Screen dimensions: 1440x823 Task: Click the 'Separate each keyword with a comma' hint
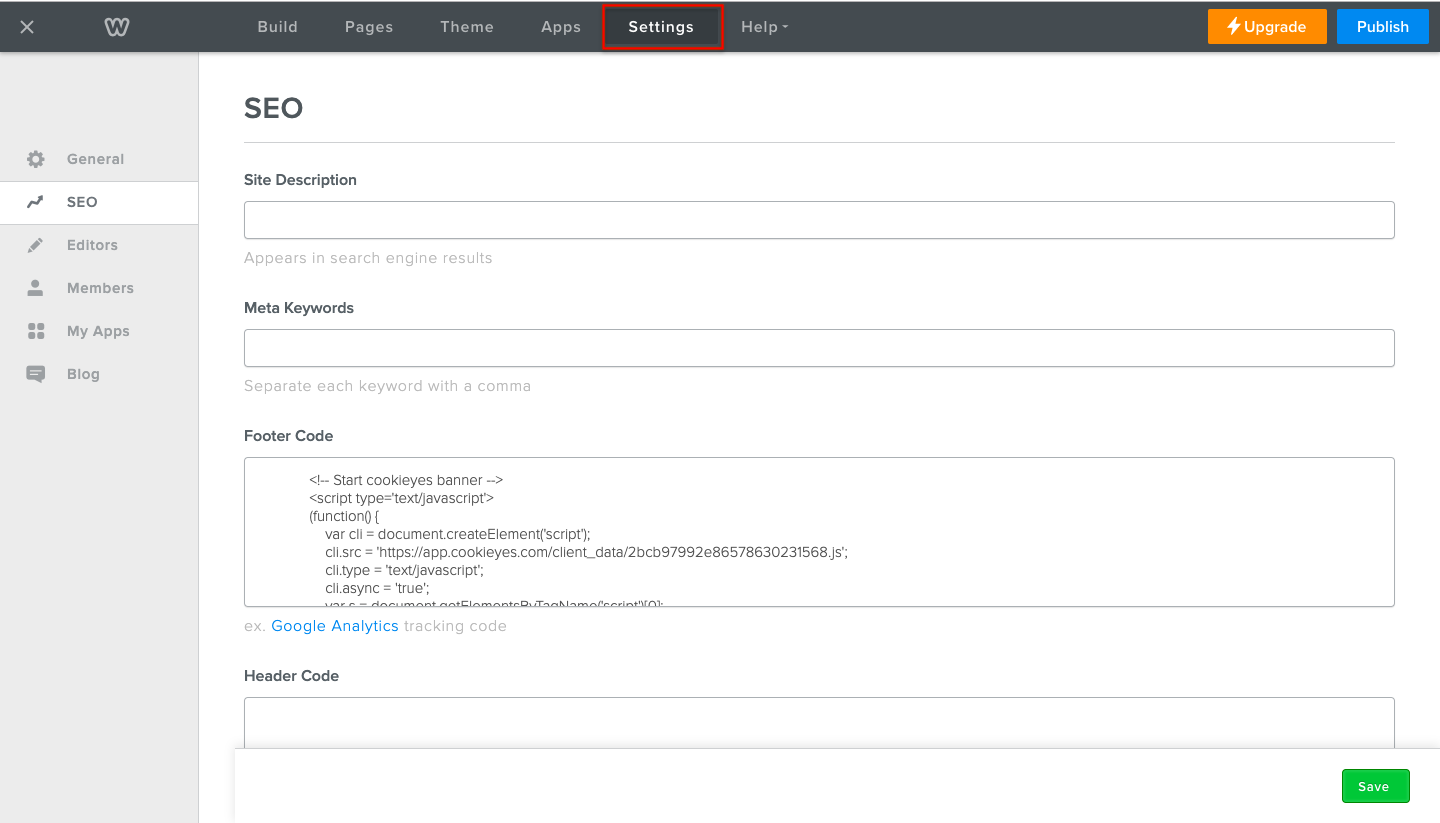[x=387, y=386]
